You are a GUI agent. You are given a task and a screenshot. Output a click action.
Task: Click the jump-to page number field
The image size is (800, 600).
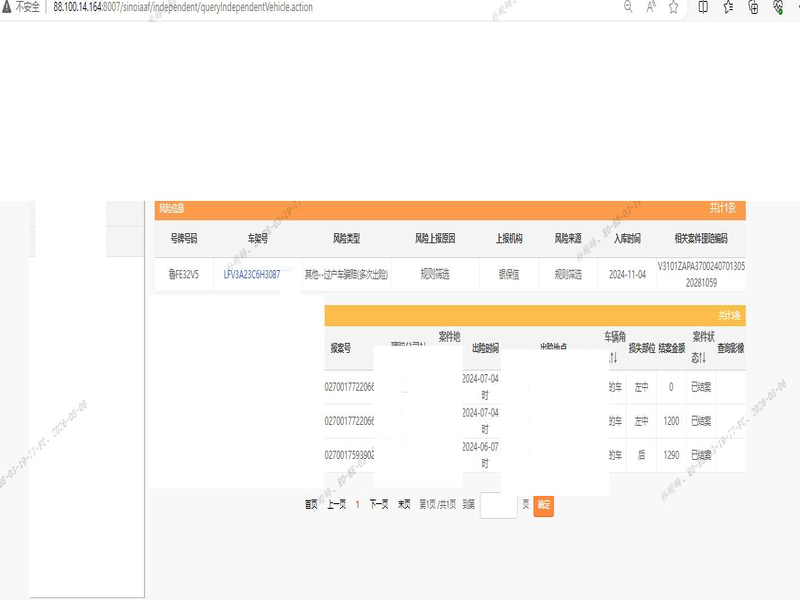tap(498, 505)
